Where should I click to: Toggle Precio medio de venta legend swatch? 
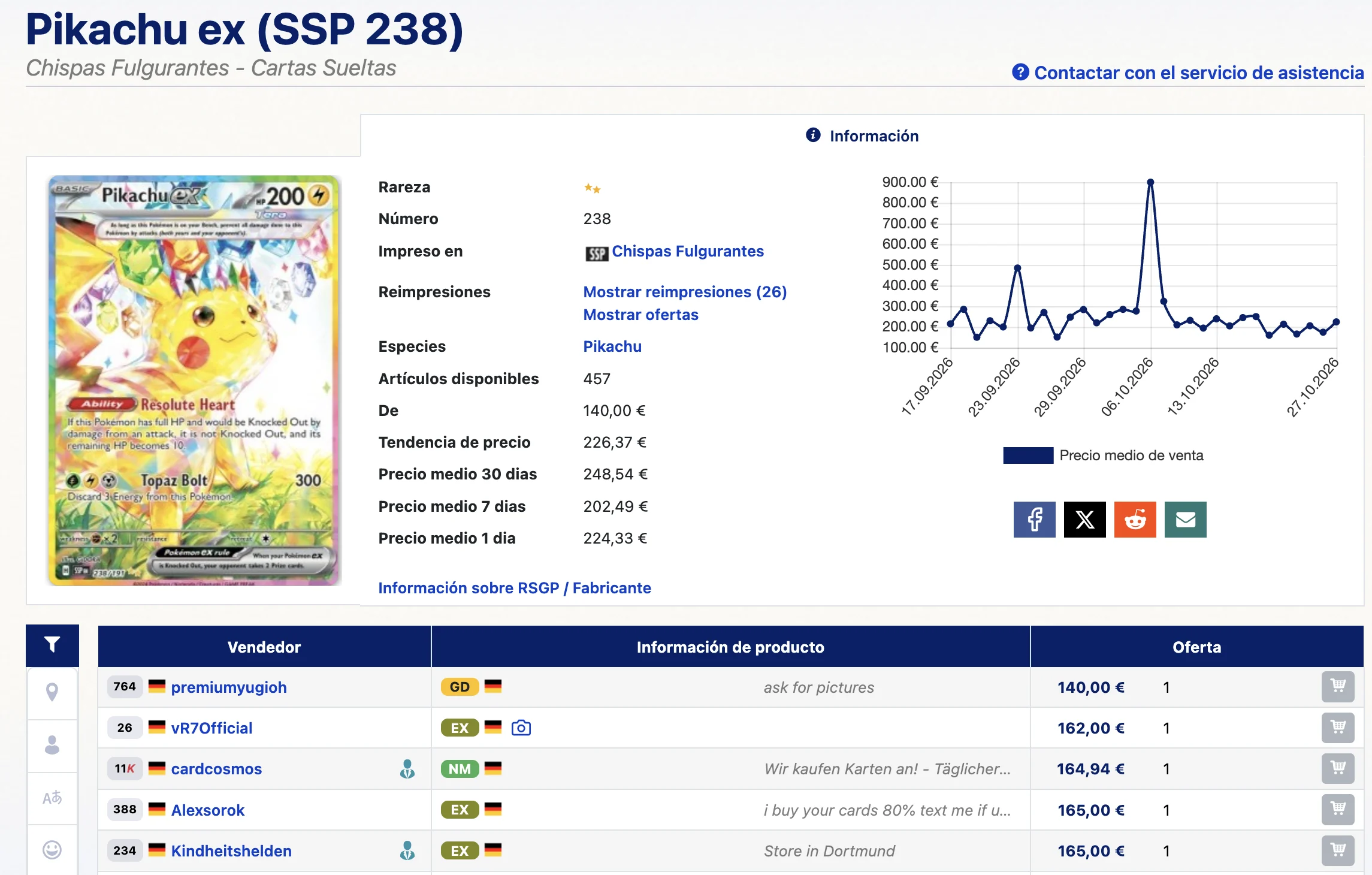point(1028,455)
